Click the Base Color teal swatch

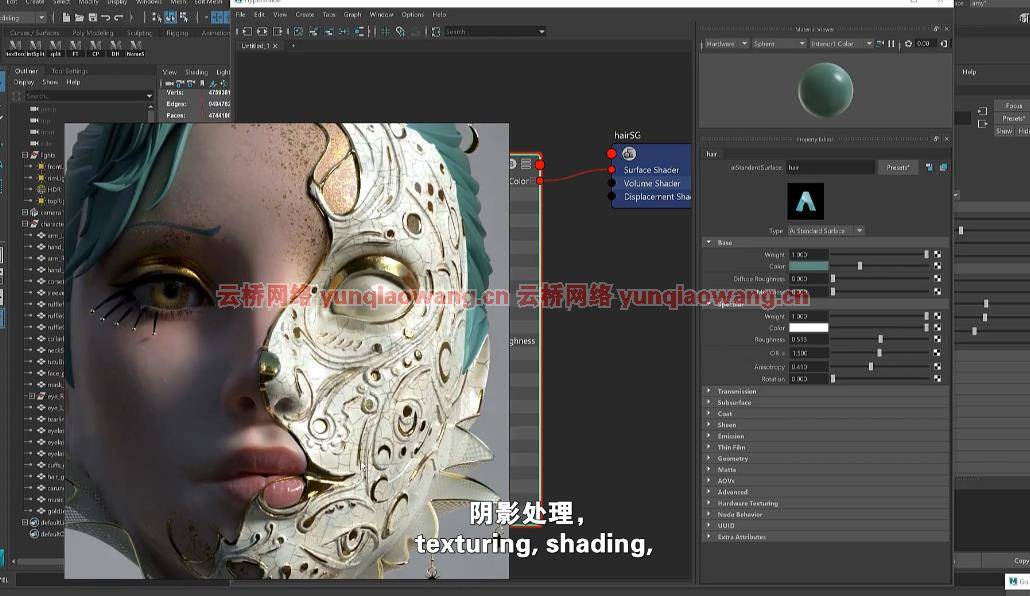point(808,266)
